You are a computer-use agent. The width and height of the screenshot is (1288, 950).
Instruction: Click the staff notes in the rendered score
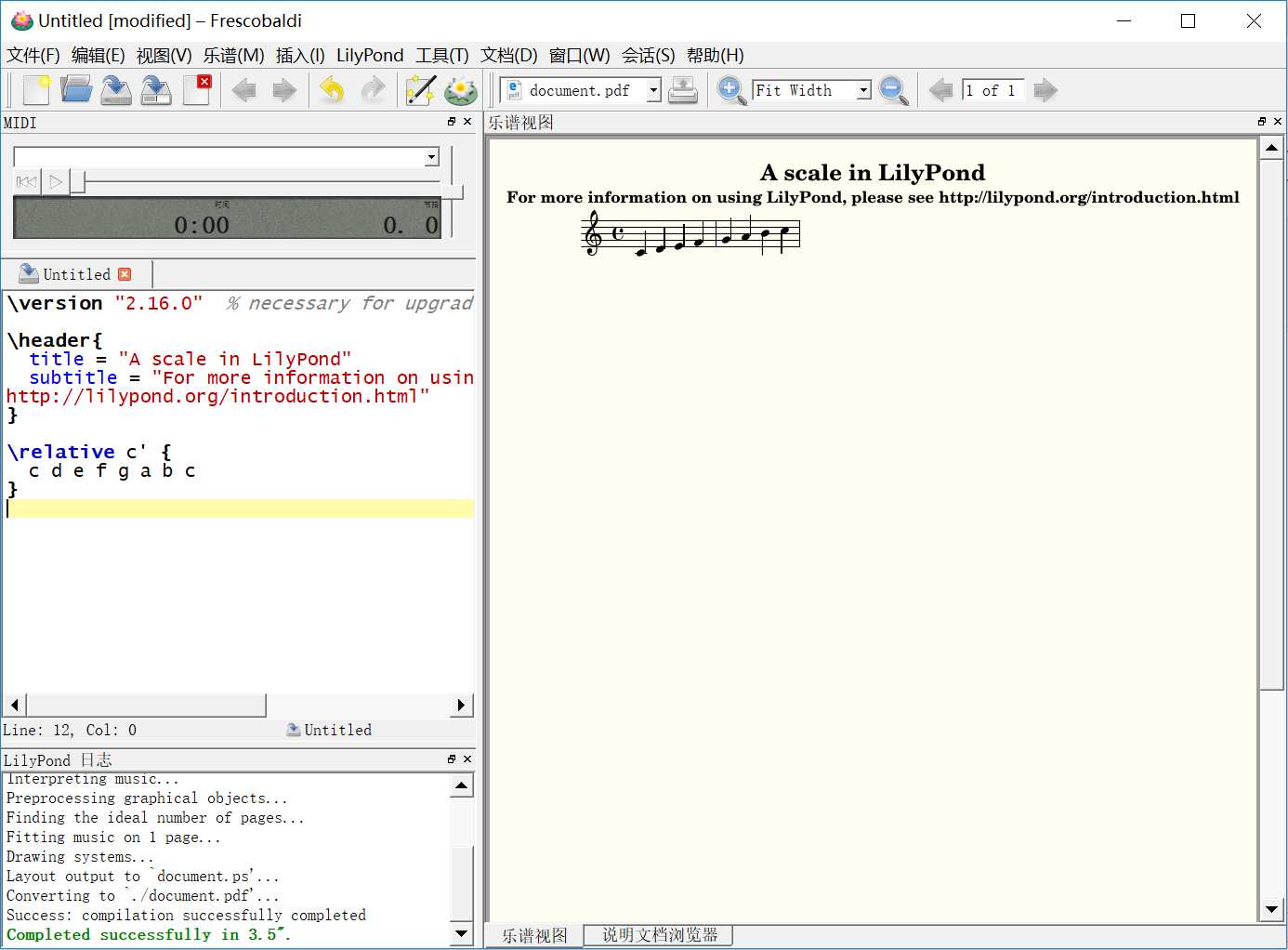pyautogui.click(x=690, y=234)
